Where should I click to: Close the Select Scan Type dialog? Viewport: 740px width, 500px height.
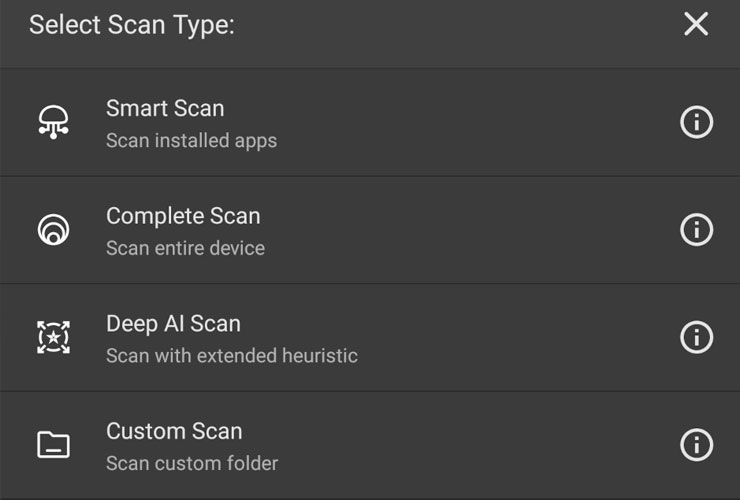click(696, 25)
